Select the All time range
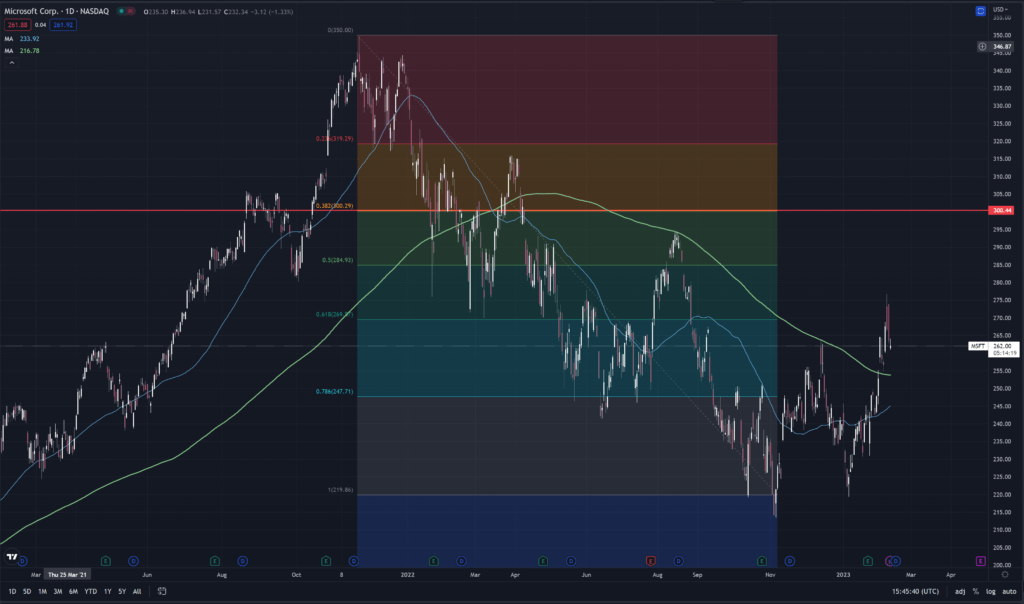1024x604 pixels. (136, 592)
